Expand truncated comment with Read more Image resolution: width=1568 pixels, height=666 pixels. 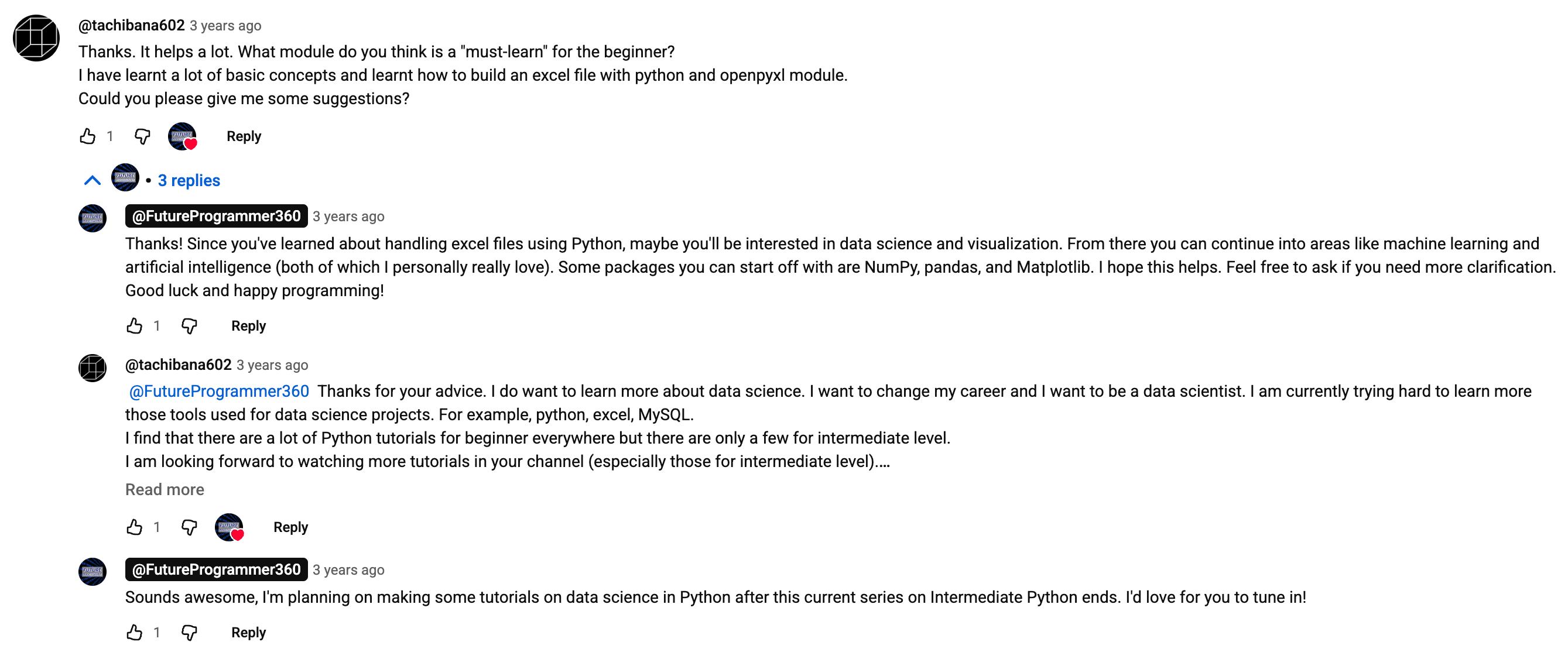point(165,490)
